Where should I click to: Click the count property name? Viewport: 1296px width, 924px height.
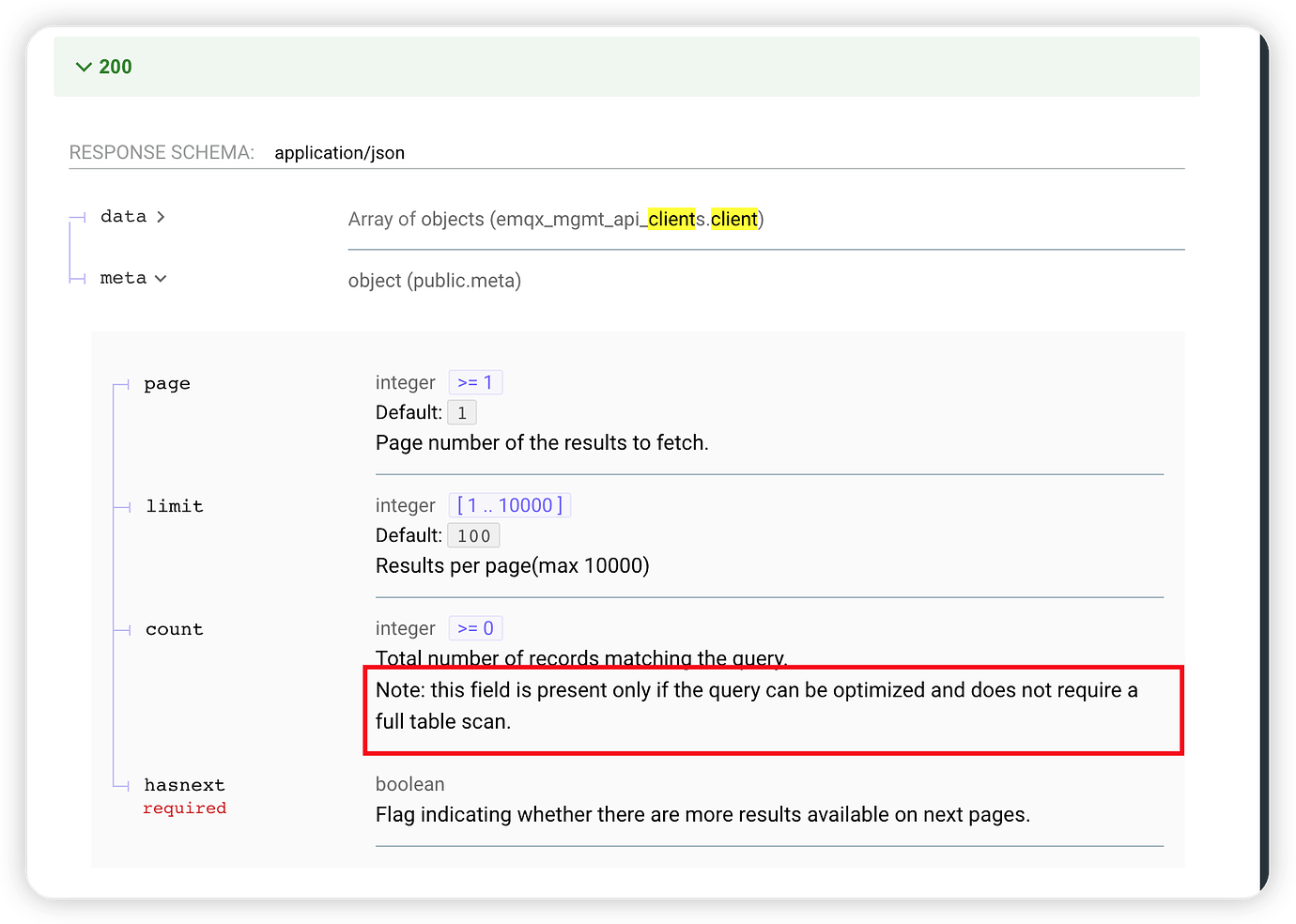tap(174, 630)
